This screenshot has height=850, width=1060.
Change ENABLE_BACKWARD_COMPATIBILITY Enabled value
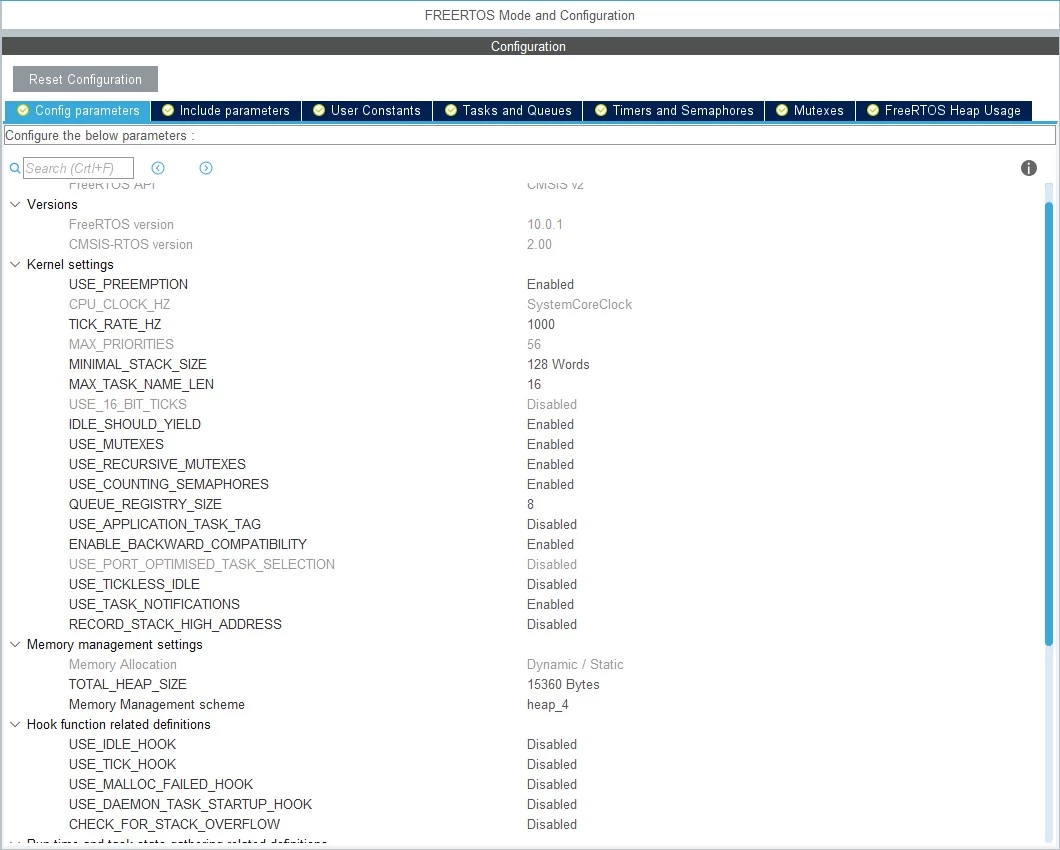click(x=550, y=544)
